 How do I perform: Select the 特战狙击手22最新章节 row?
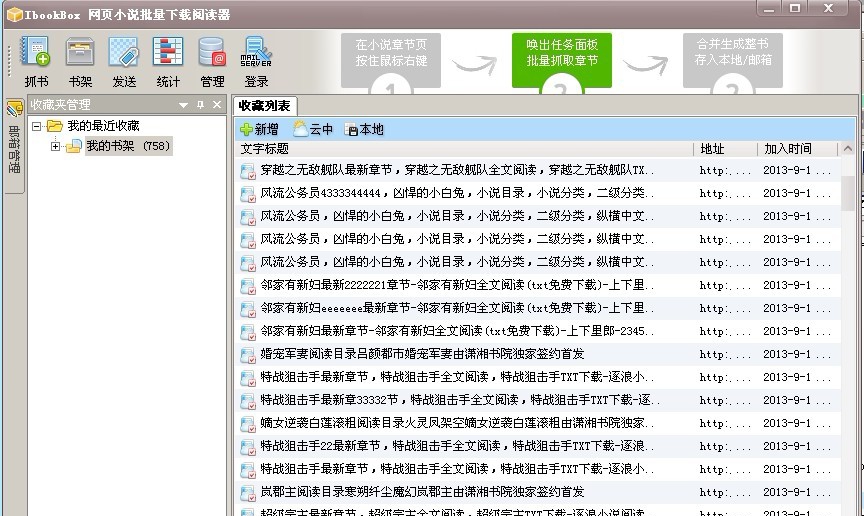[538, 446]
